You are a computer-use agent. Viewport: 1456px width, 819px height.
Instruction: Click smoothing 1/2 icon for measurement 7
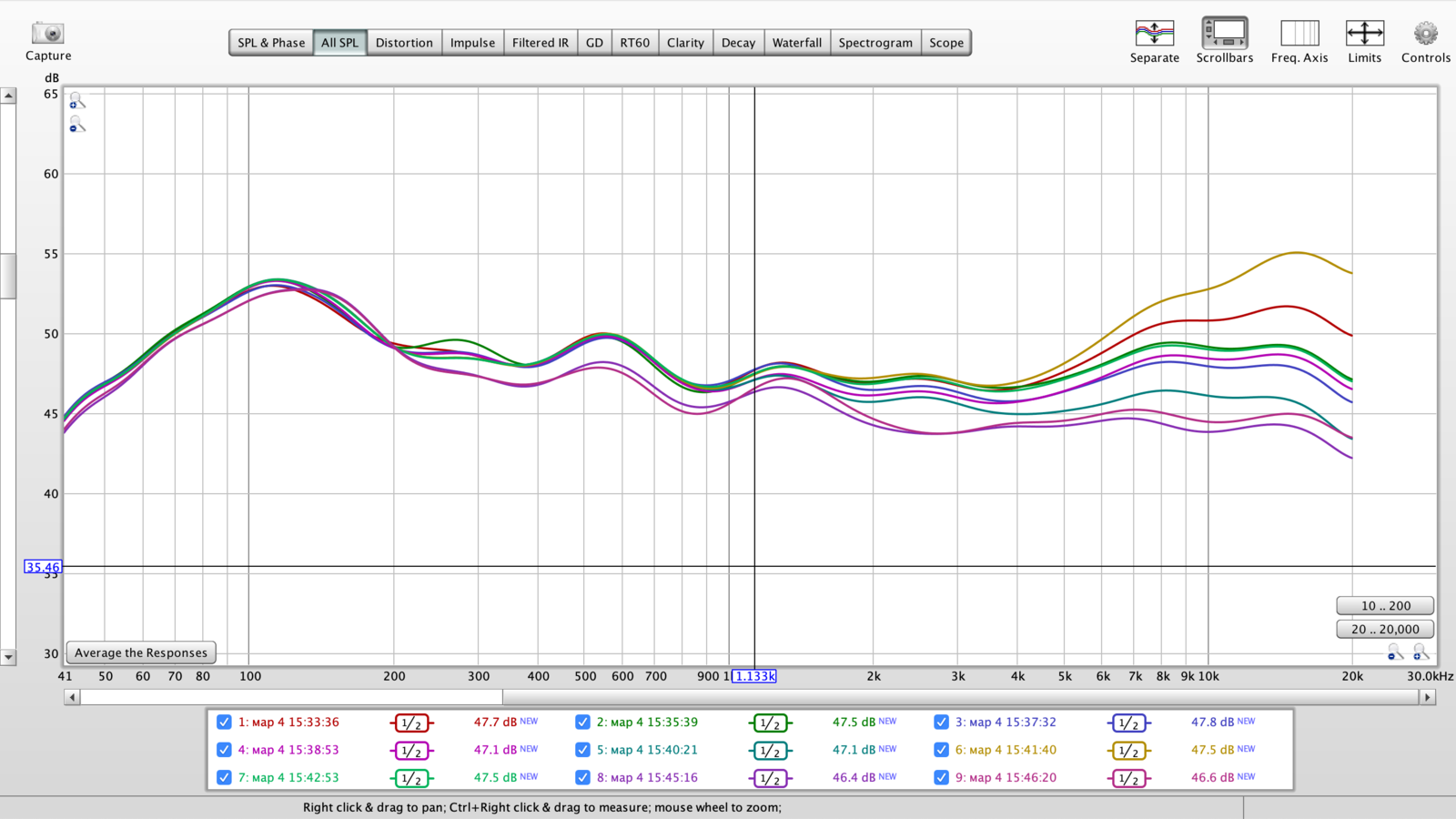click(x=411, y=778)
